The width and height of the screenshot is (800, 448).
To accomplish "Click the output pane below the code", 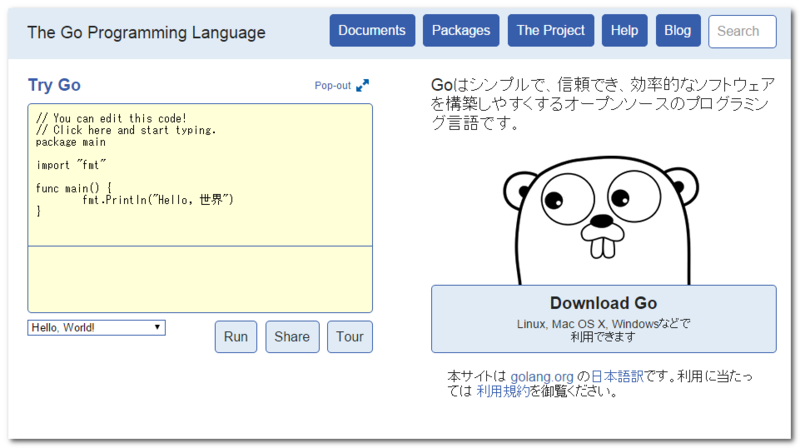I will click(200, 279).
